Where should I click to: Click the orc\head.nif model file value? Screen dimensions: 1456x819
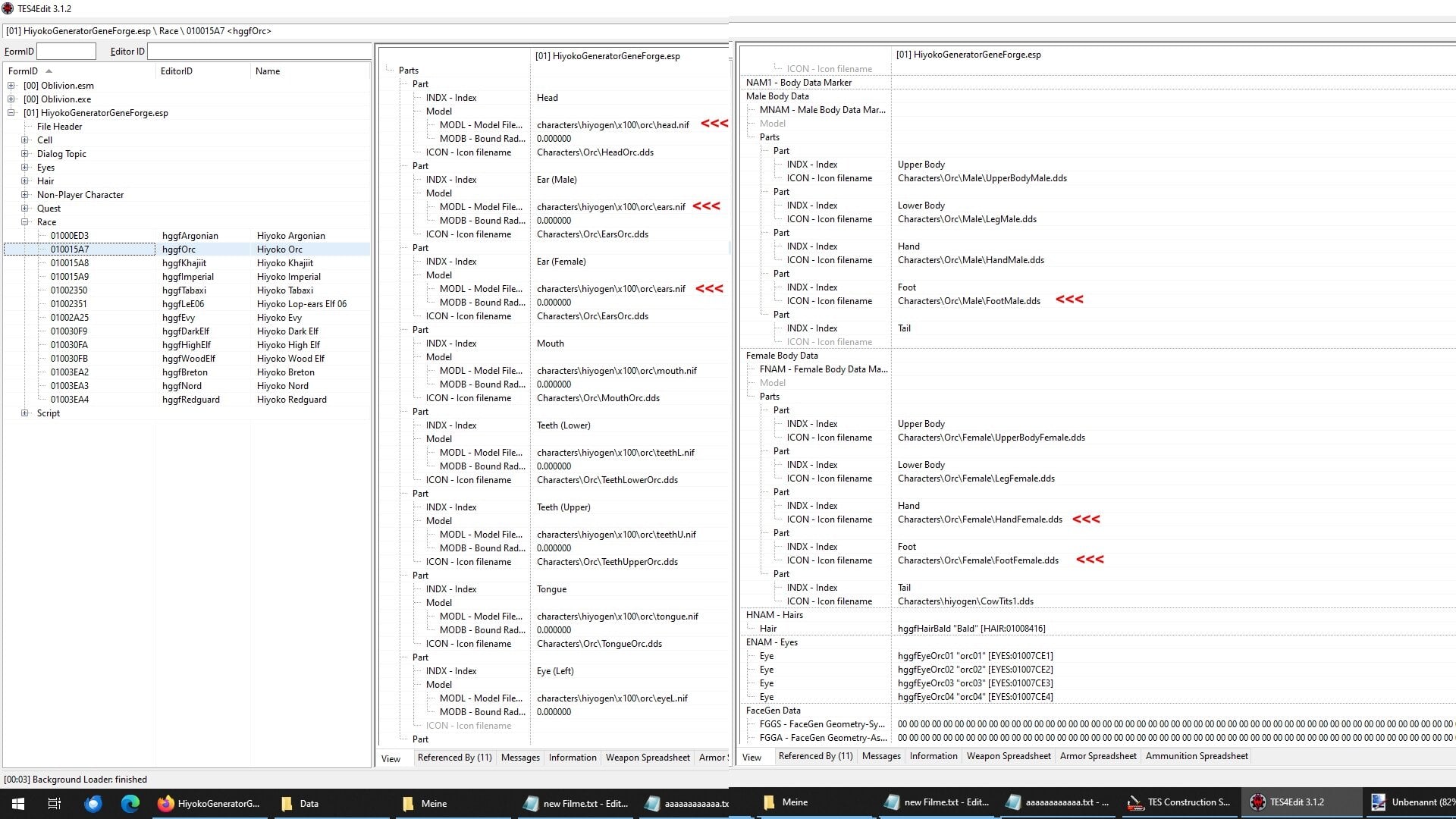pyautogui.click(x=613, y=125)
